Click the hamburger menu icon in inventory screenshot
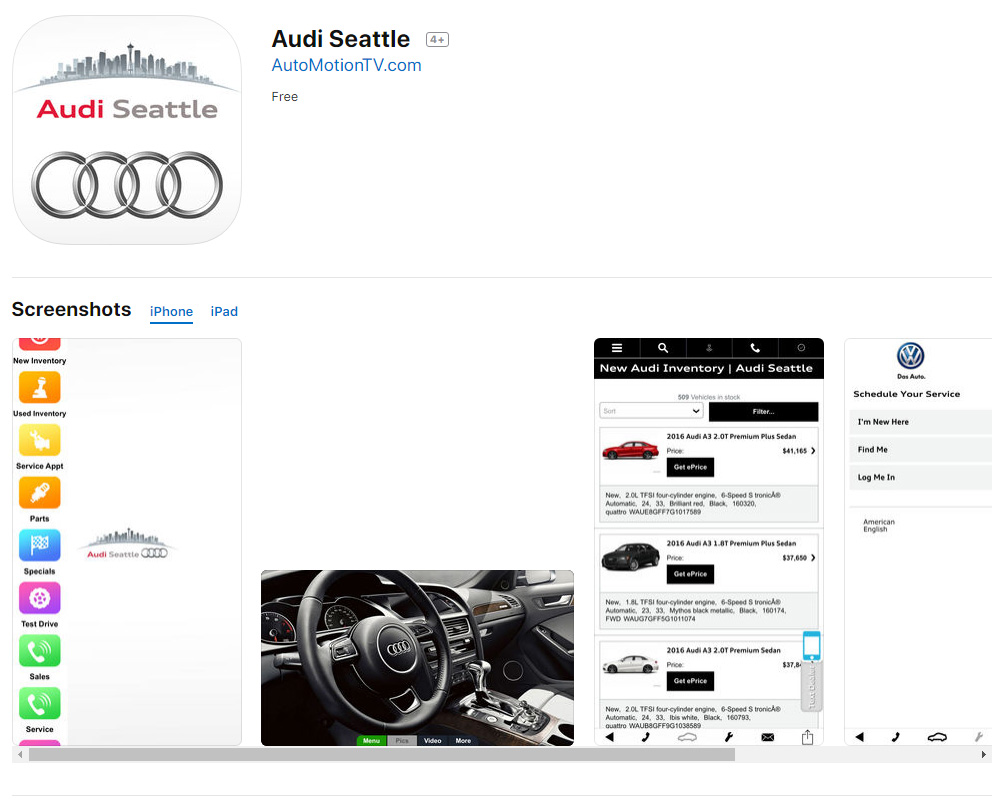Screen dimensions: 1008x801 point(617,348)
